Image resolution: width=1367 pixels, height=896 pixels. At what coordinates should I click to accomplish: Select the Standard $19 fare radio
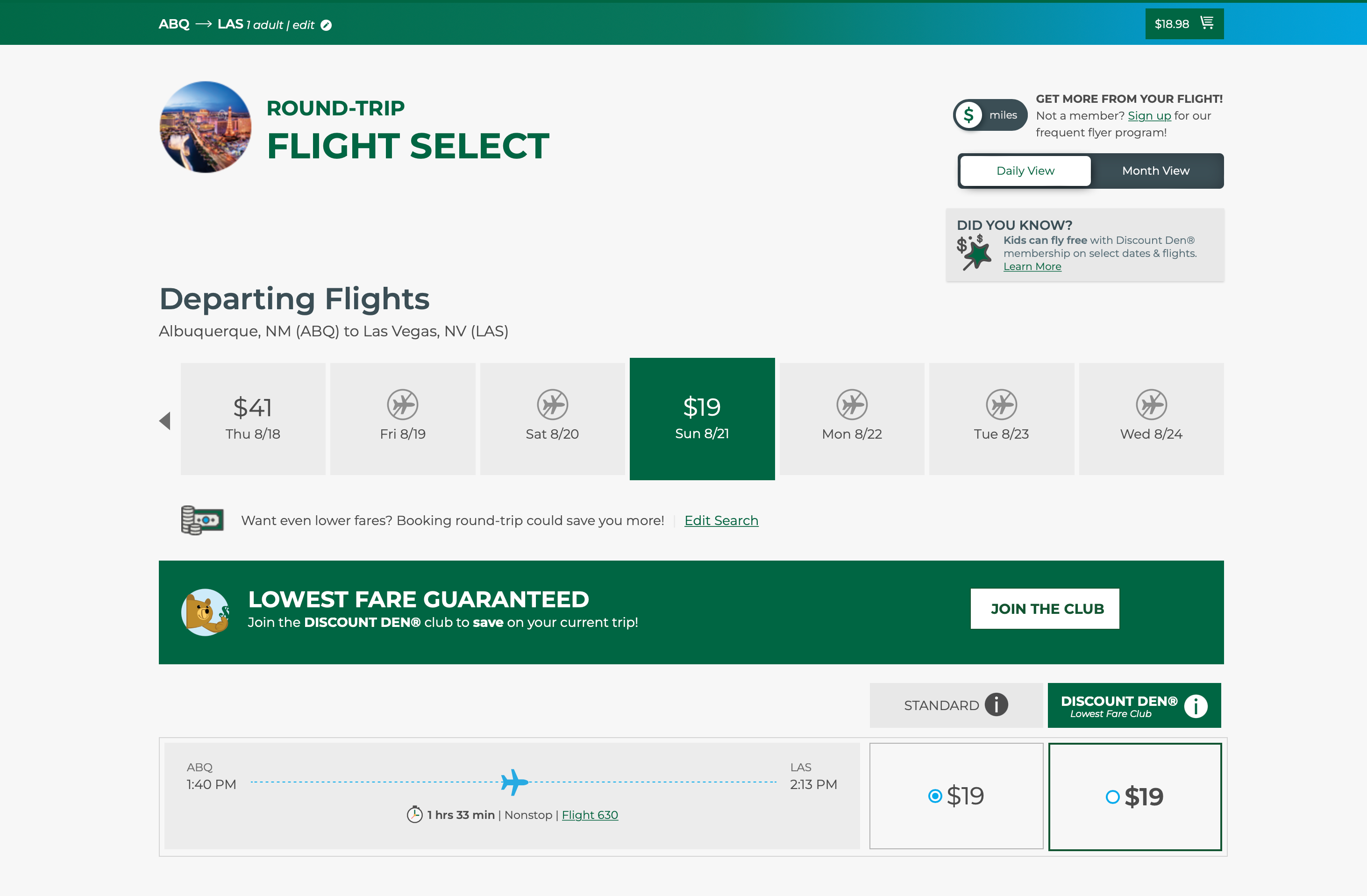(x=935, y=796)
